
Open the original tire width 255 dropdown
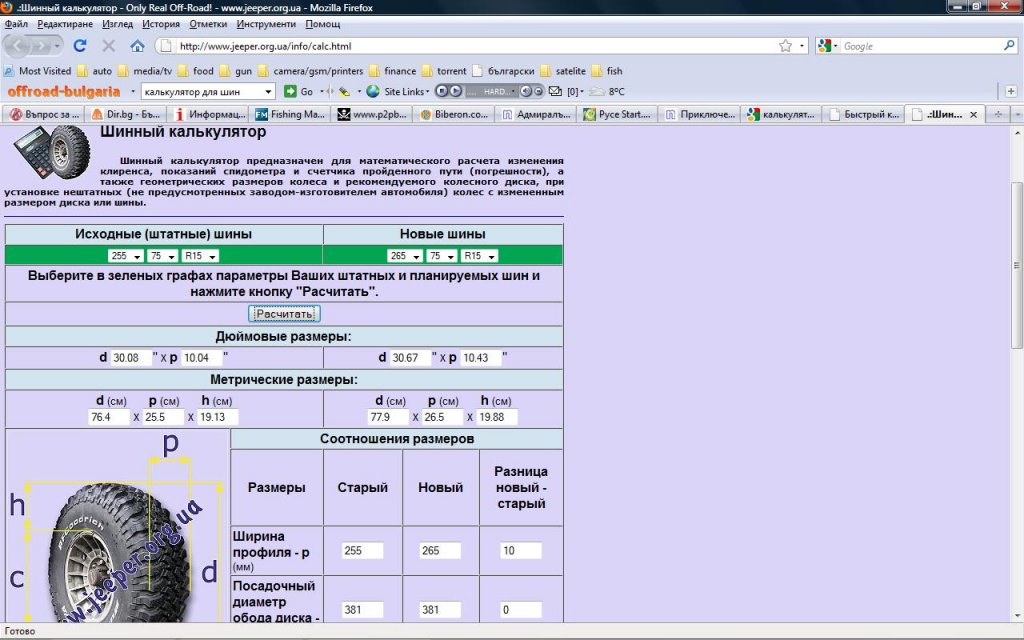[x=127, y=256]
